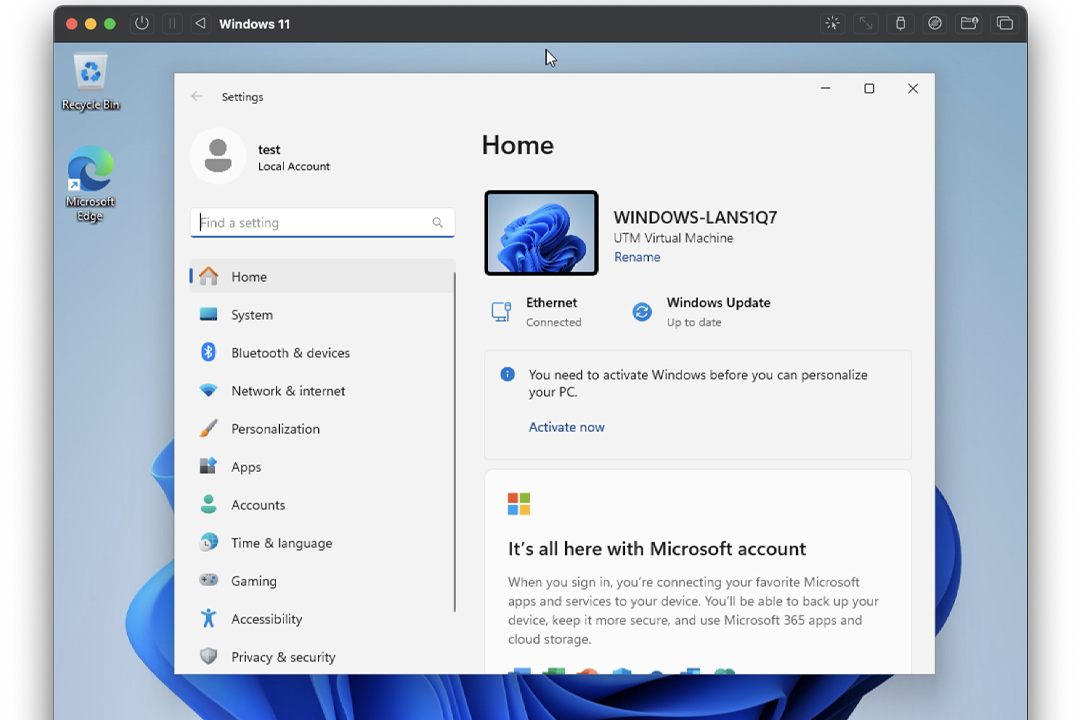Click the search magnifier in Find a setting
The image size is (1080, 720).
click(437, 223)
